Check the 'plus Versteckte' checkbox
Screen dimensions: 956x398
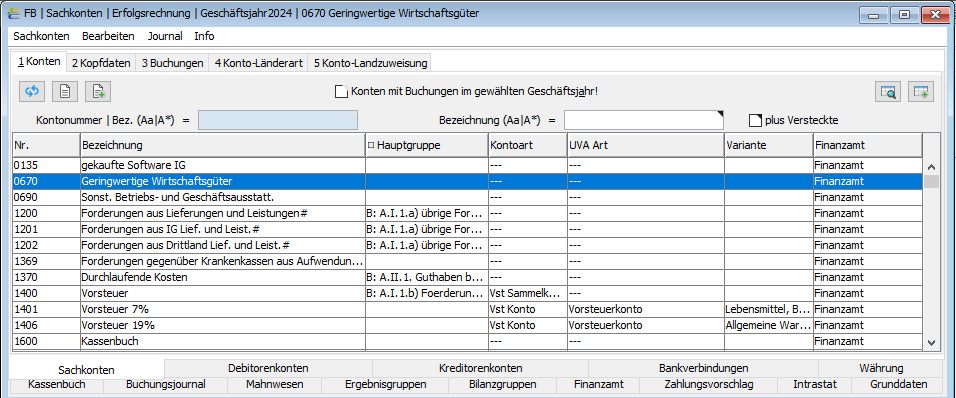755,120
